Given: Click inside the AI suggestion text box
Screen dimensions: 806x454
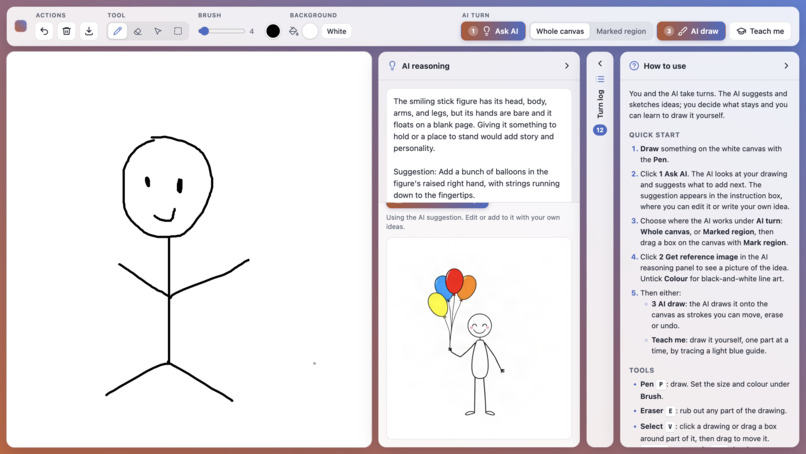Looking at the screenshot, I should [479, 146].
